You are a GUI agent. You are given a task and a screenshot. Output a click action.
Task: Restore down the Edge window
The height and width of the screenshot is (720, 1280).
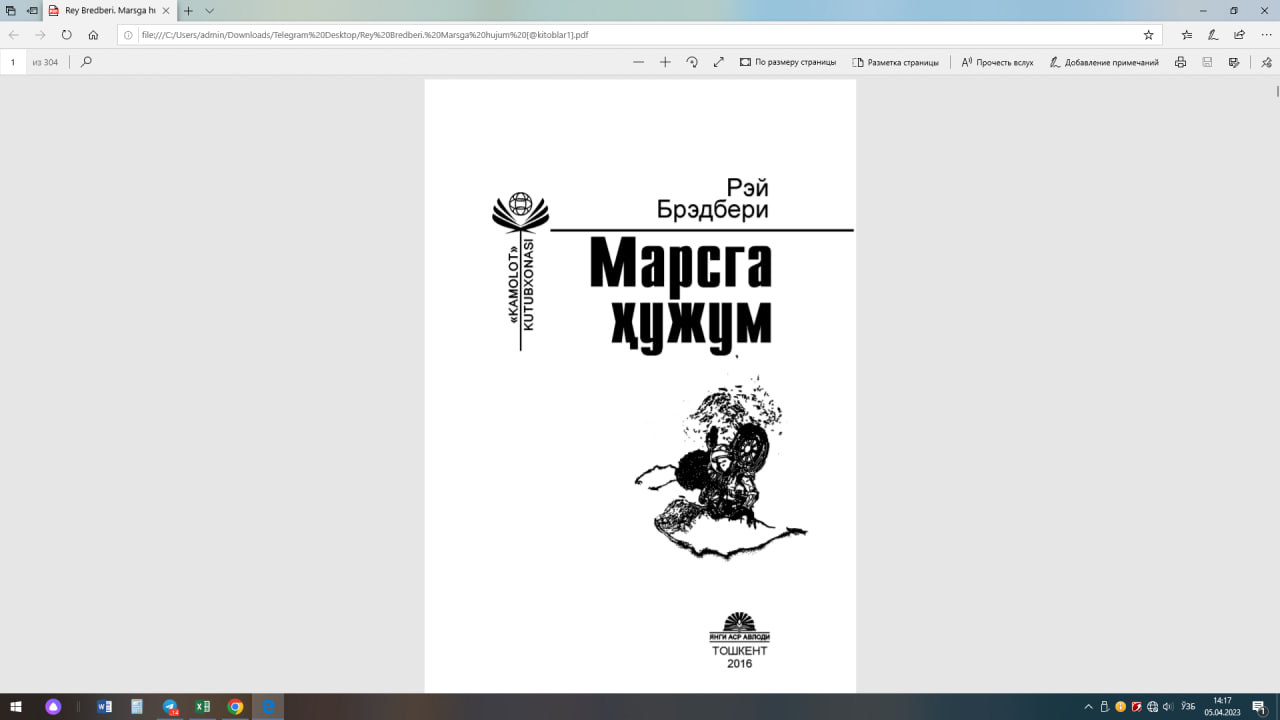click(x=1234, y=10)
